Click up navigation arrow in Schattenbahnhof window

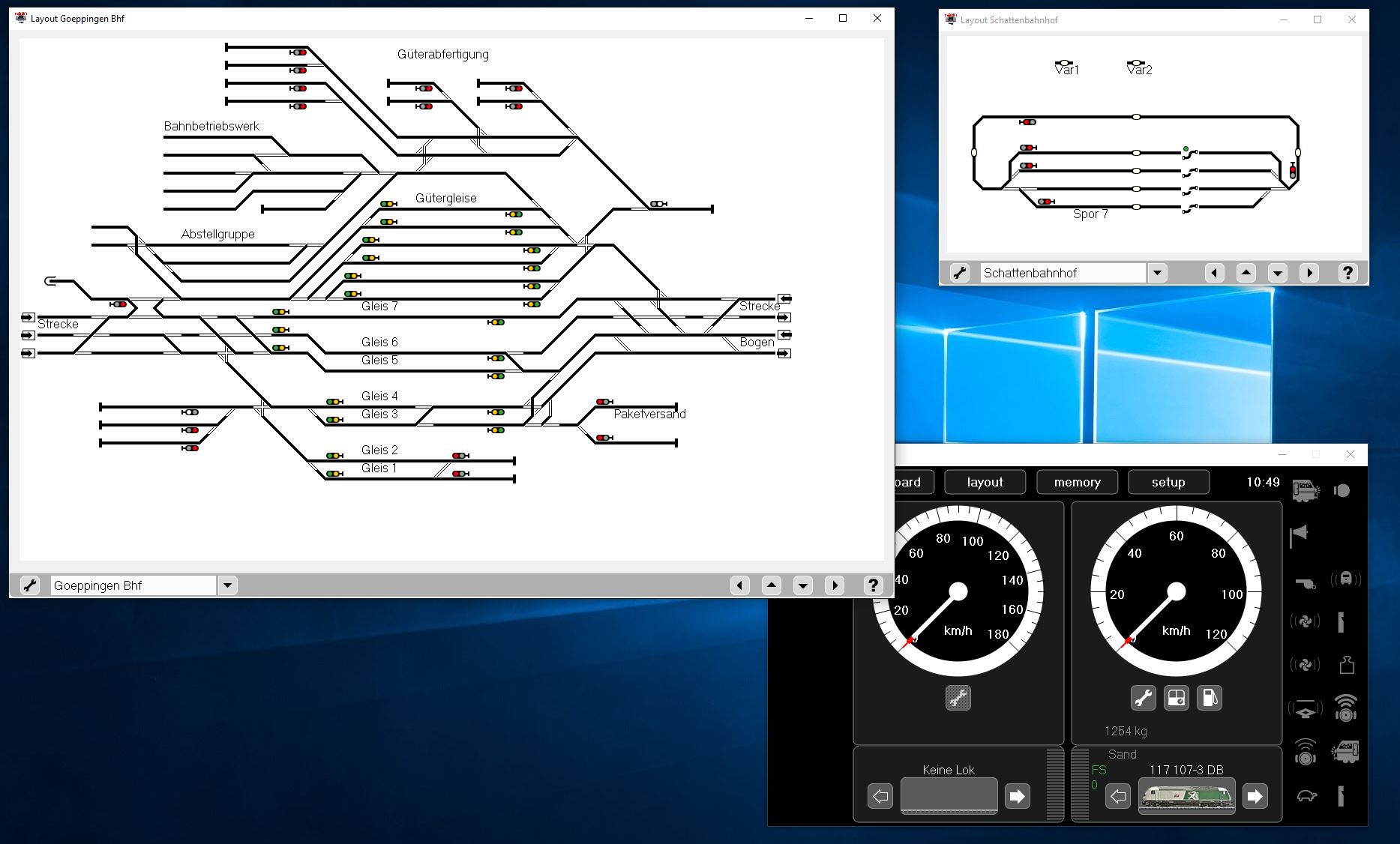(1246, 273)
